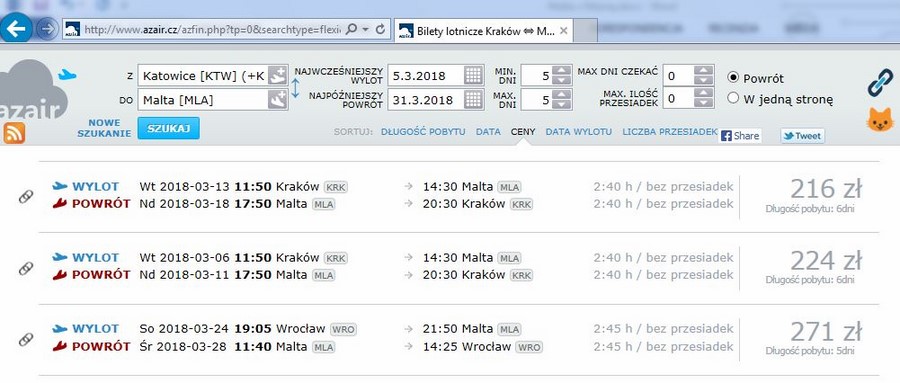Add airports next to Katowice departure field
This screenshot has width=900, height=383.
pyautogui.click(x=277, y=76)
